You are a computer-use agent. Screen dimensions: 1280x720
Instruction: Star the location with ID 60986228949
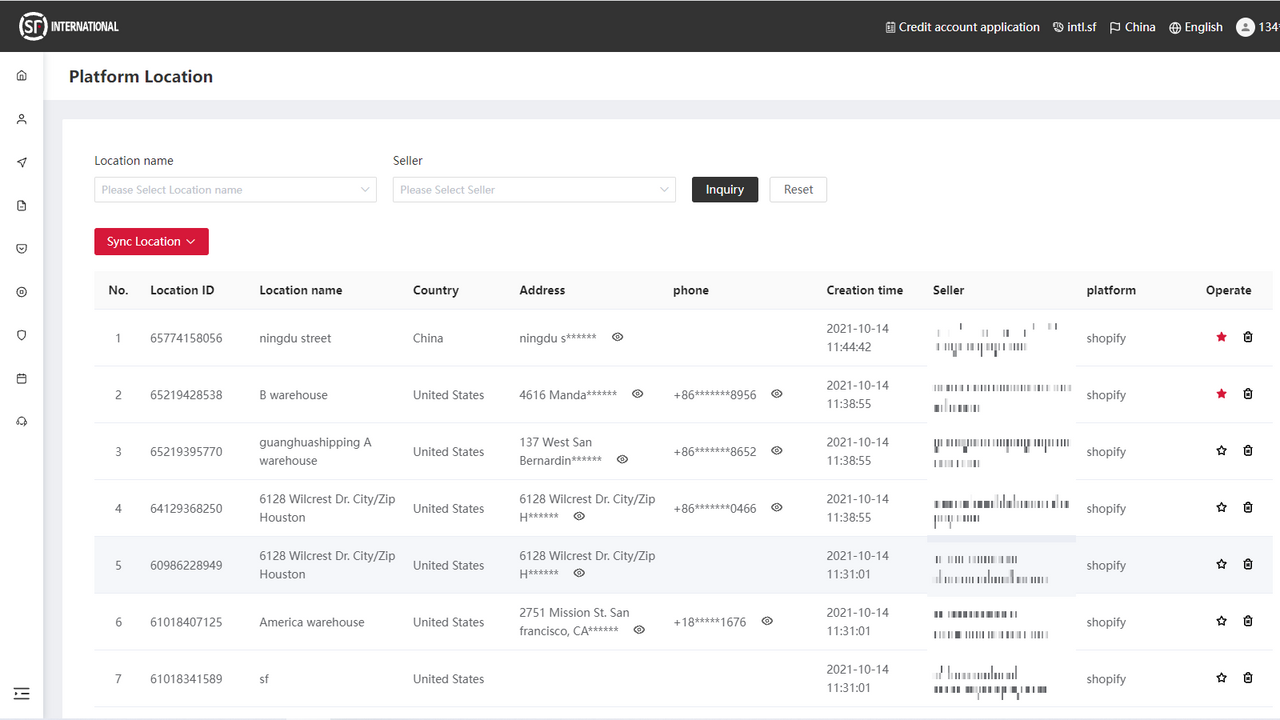pyautogui.click(x=1221, y=564)
